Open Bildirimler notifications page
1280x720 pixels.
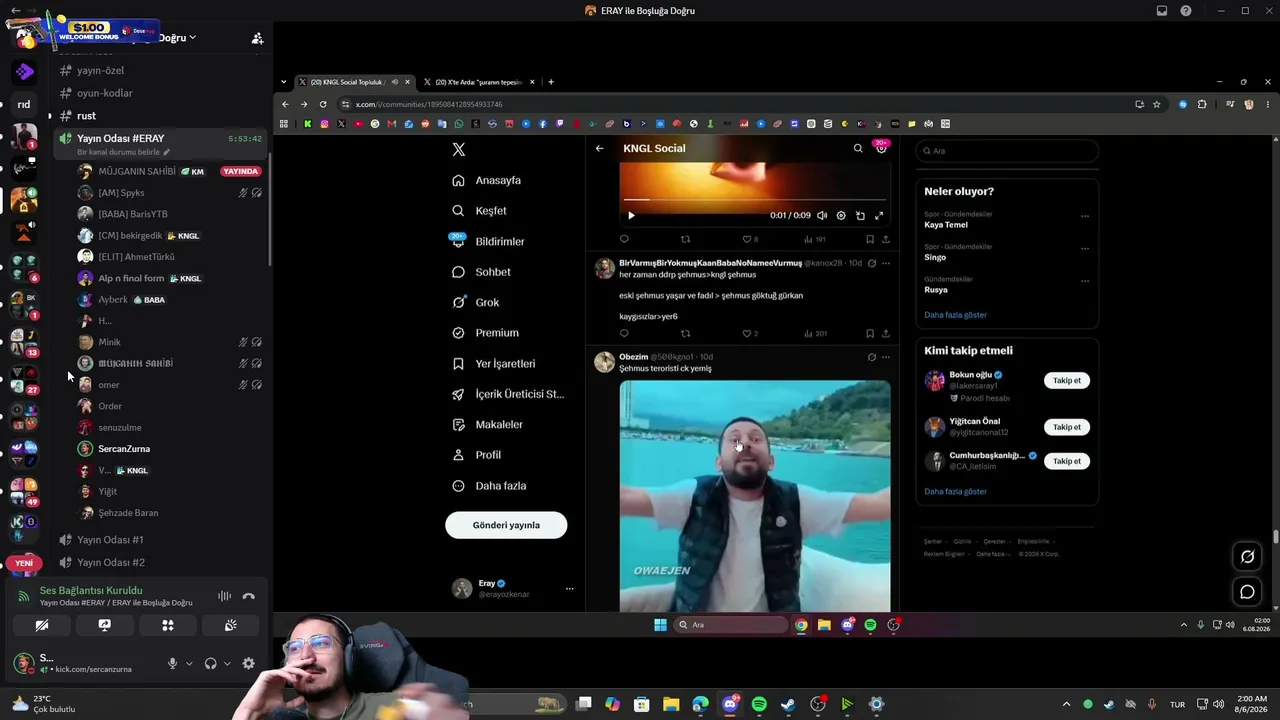(489, 241)
